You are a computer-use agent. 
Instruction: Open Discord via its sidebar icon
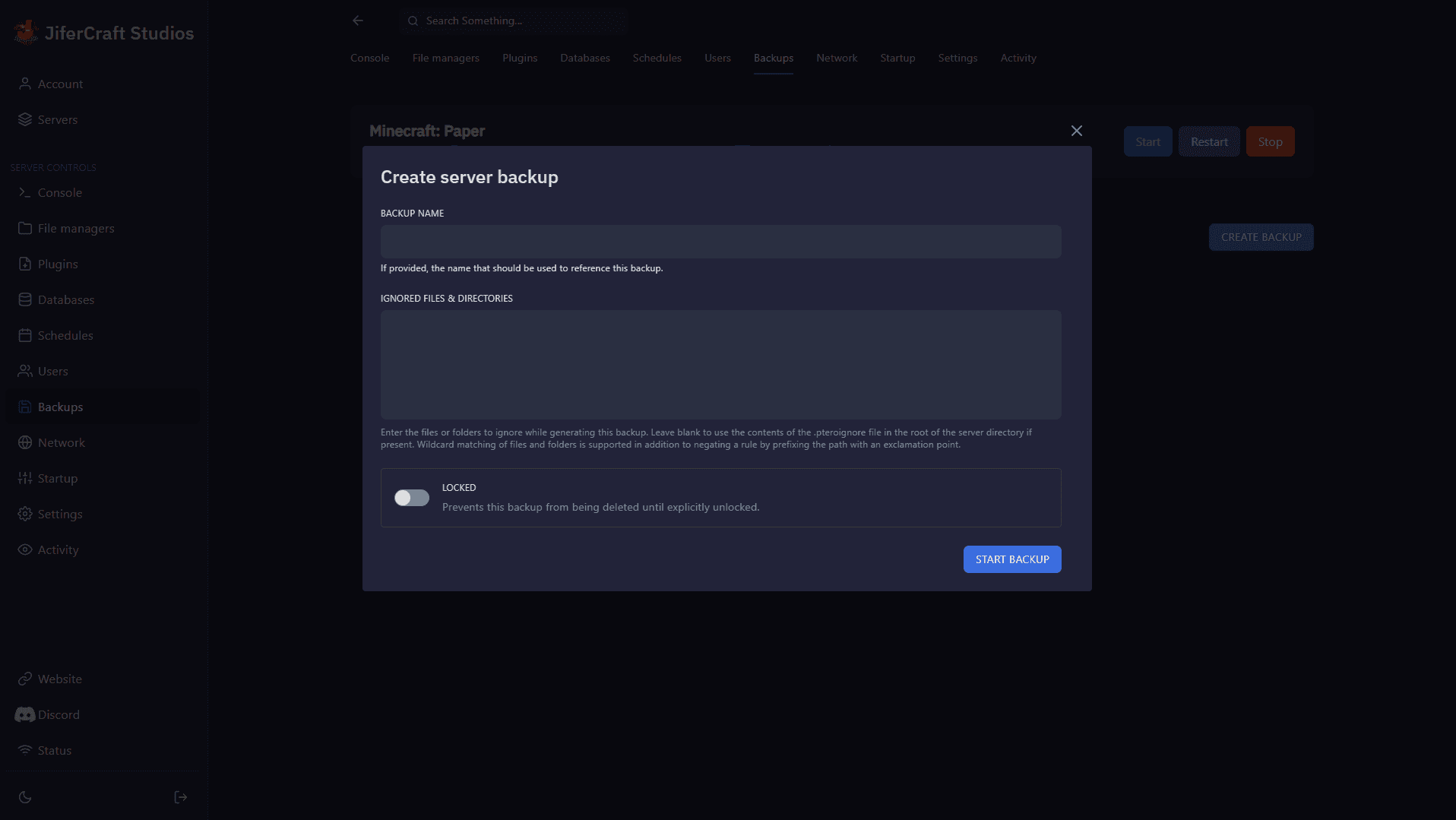coord(25,715)
